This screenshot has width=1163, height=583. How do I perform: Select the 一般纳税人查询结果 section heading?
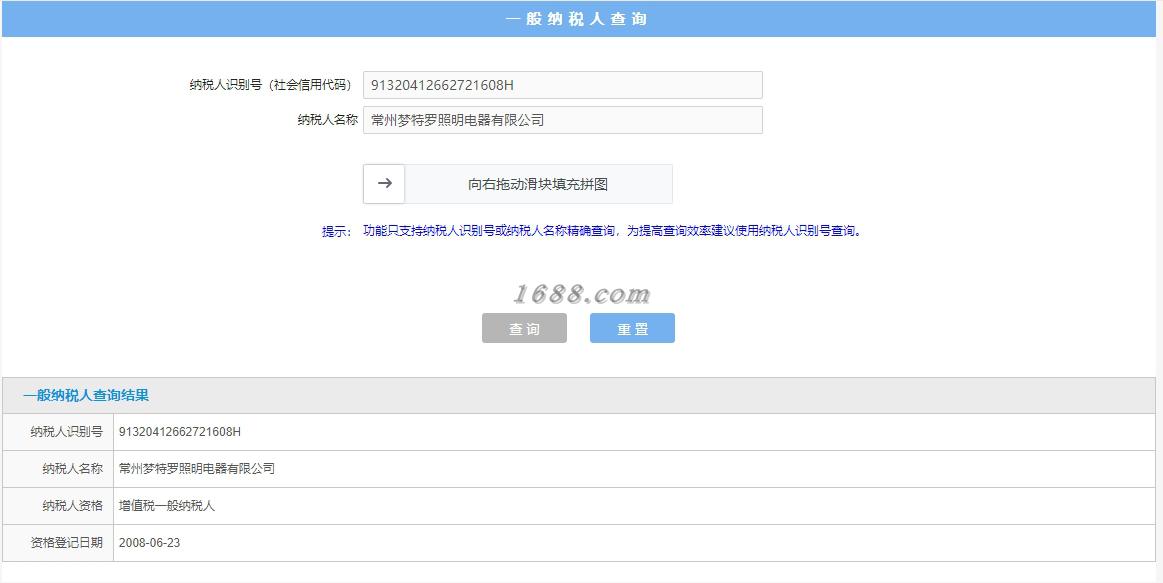tap(86, 395)
